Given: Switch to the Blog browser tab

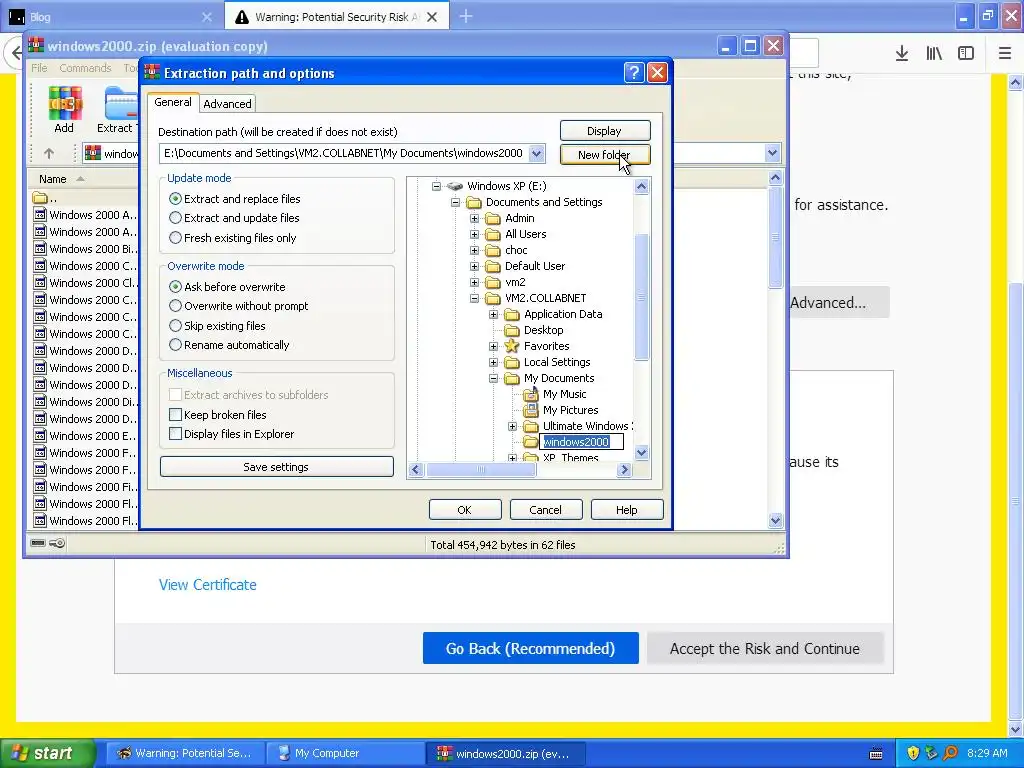Looking at the screenshot, I should [111, 17].
